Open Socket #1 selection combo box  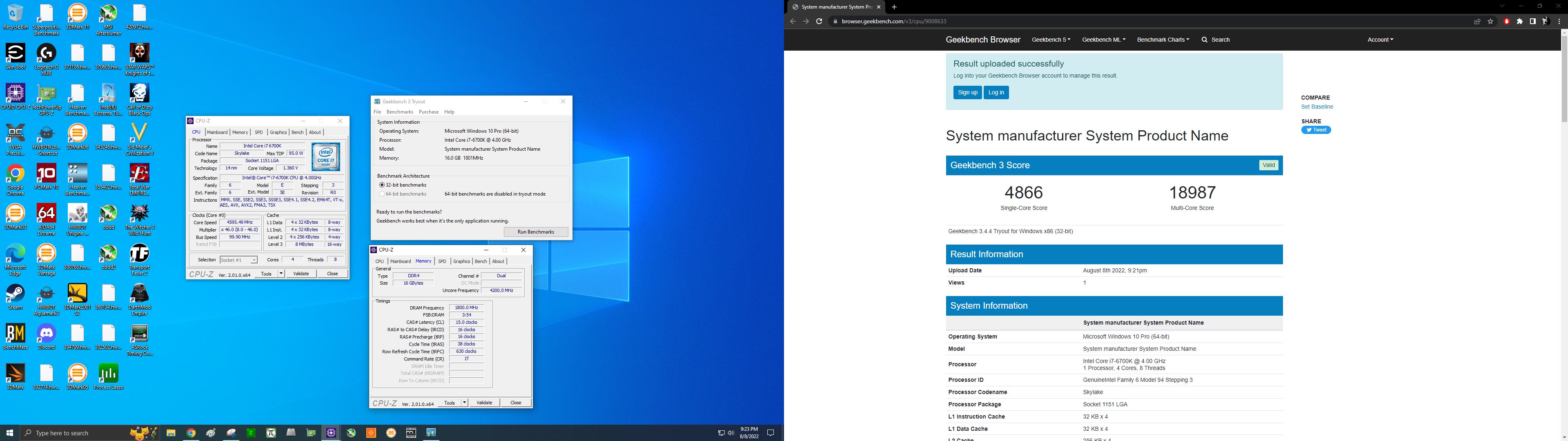point(238,260)
